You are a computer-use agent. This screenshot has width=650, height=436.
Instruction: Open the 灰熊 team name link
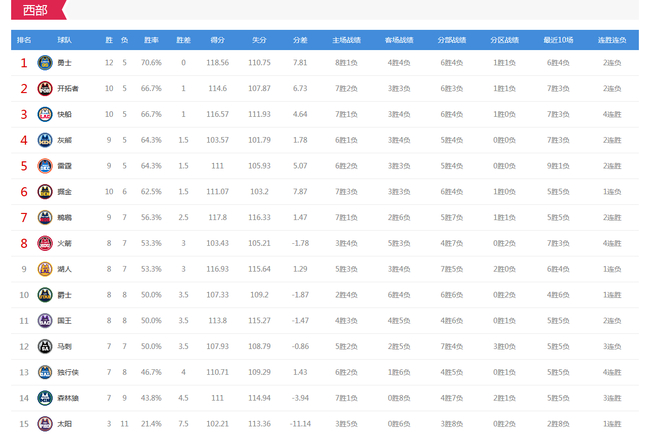(x=64, y=140)
